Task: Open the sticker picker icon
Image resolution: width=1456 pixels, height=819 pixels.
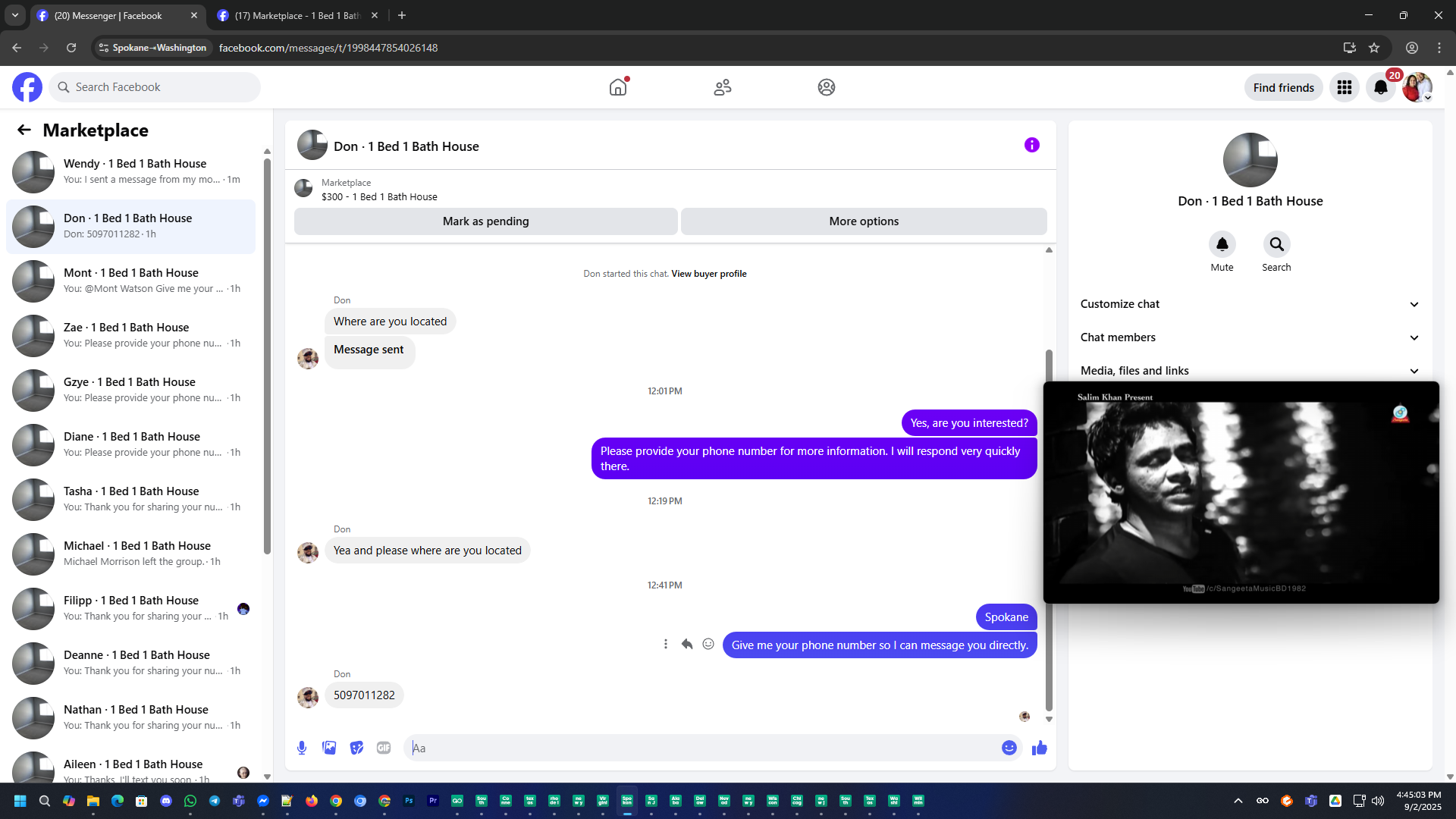Action: click(x=356, y=748)
